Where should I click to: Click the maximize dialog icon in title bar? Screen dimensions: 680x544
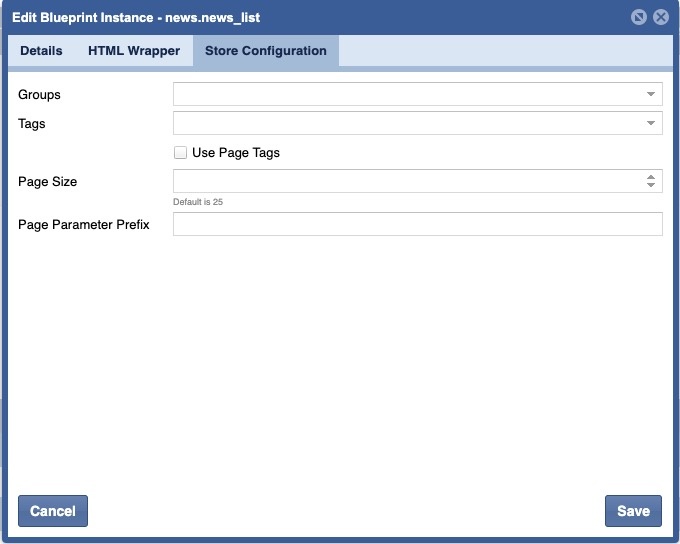[x=639, y=17]
